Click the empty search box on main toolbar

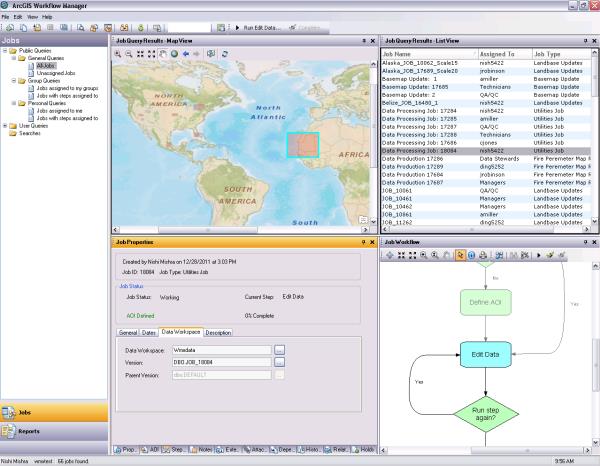click(x=189, y=28)
